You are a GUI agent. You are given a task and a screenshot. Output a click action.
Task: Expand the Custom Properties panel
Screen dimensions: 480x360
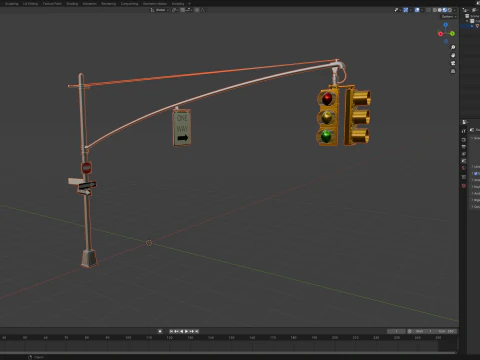tap(475, 207)
